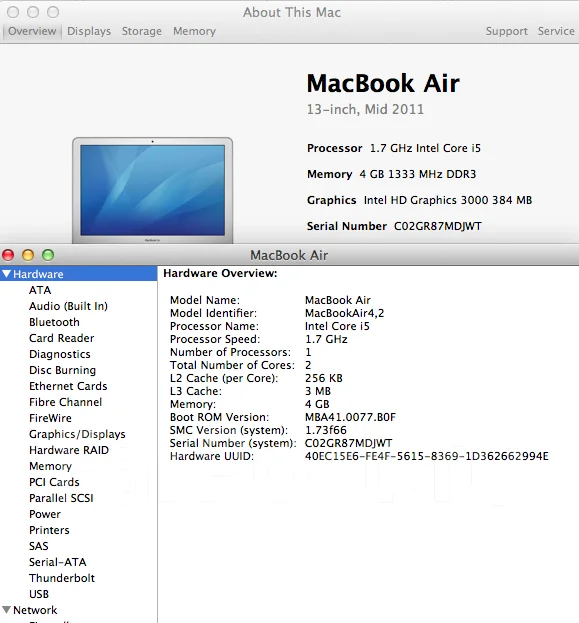Click the Hardware UUID value
The width and height of the screenshot is (579, 623).
point(426,456)
